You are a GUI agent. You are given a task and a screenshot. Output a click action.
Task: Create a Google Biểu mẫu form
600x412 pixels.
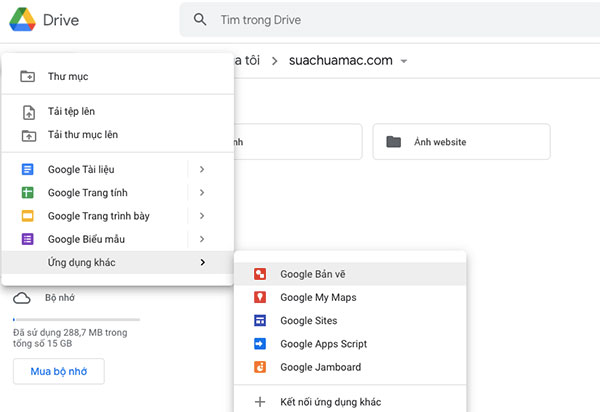click(95, 239)
